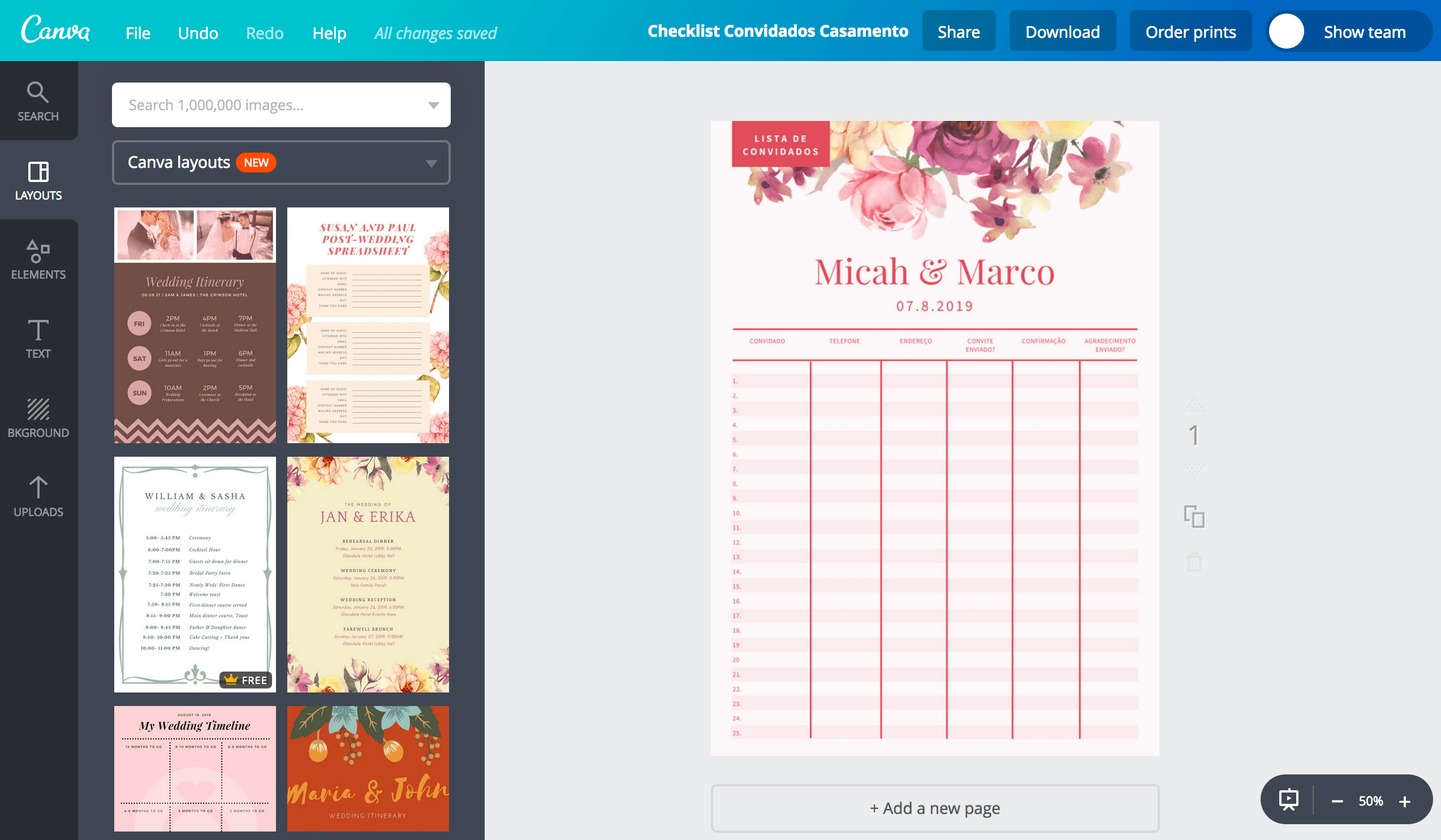Delete the current page
Screen dimensions: 1441x840
point(1196,563)
